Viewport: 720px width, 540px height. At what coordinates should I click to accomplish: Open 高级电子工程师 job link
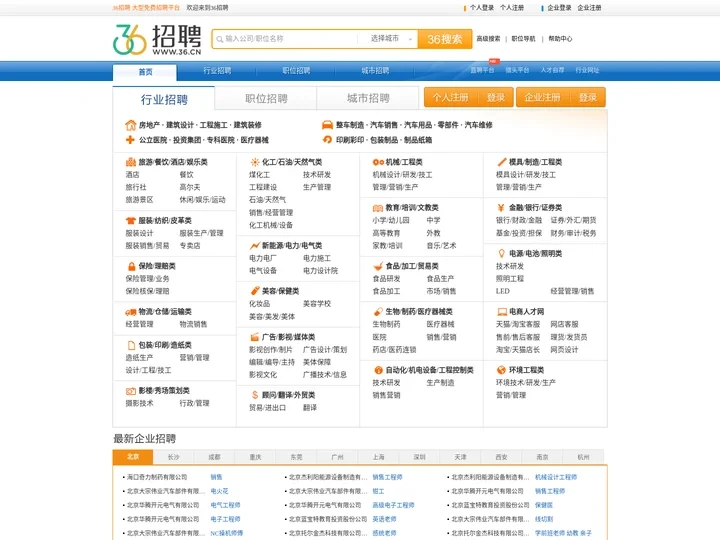(394, 505)
